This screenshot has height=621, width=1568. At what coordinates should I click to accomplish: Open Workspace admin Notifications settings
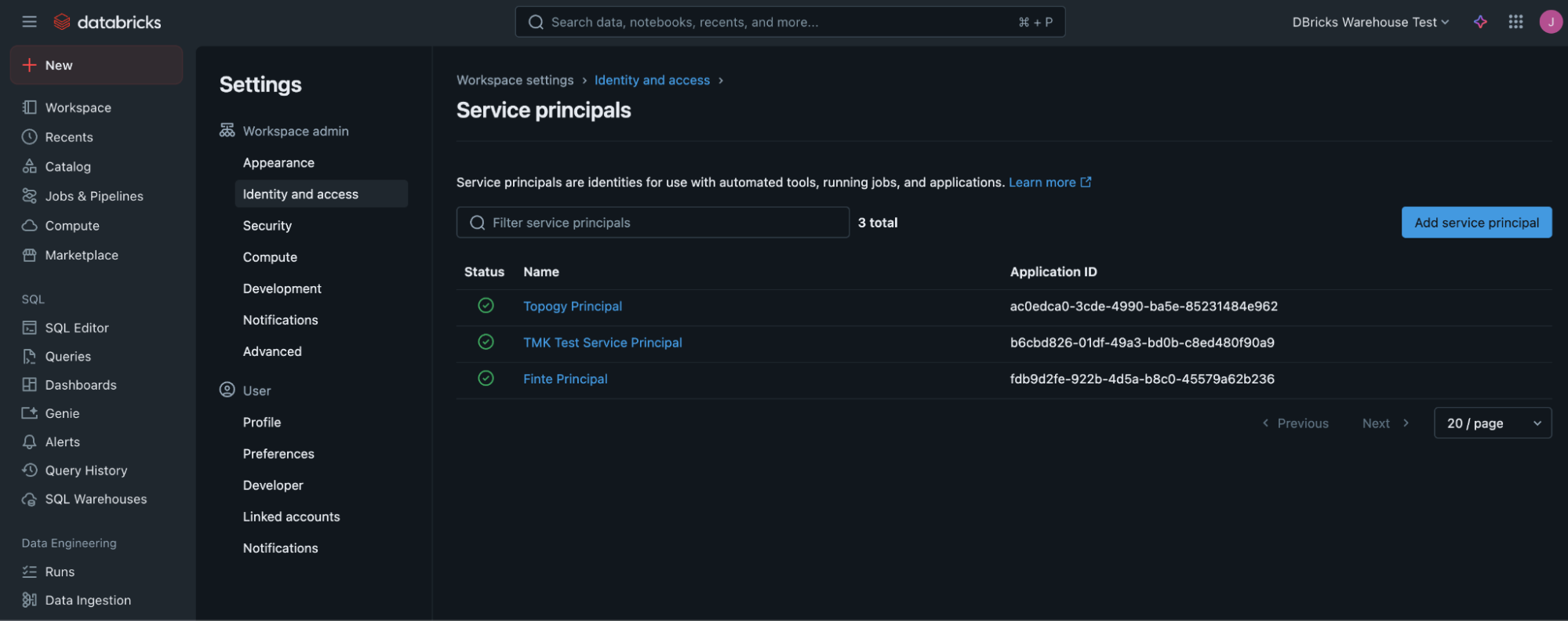[280, 320]
